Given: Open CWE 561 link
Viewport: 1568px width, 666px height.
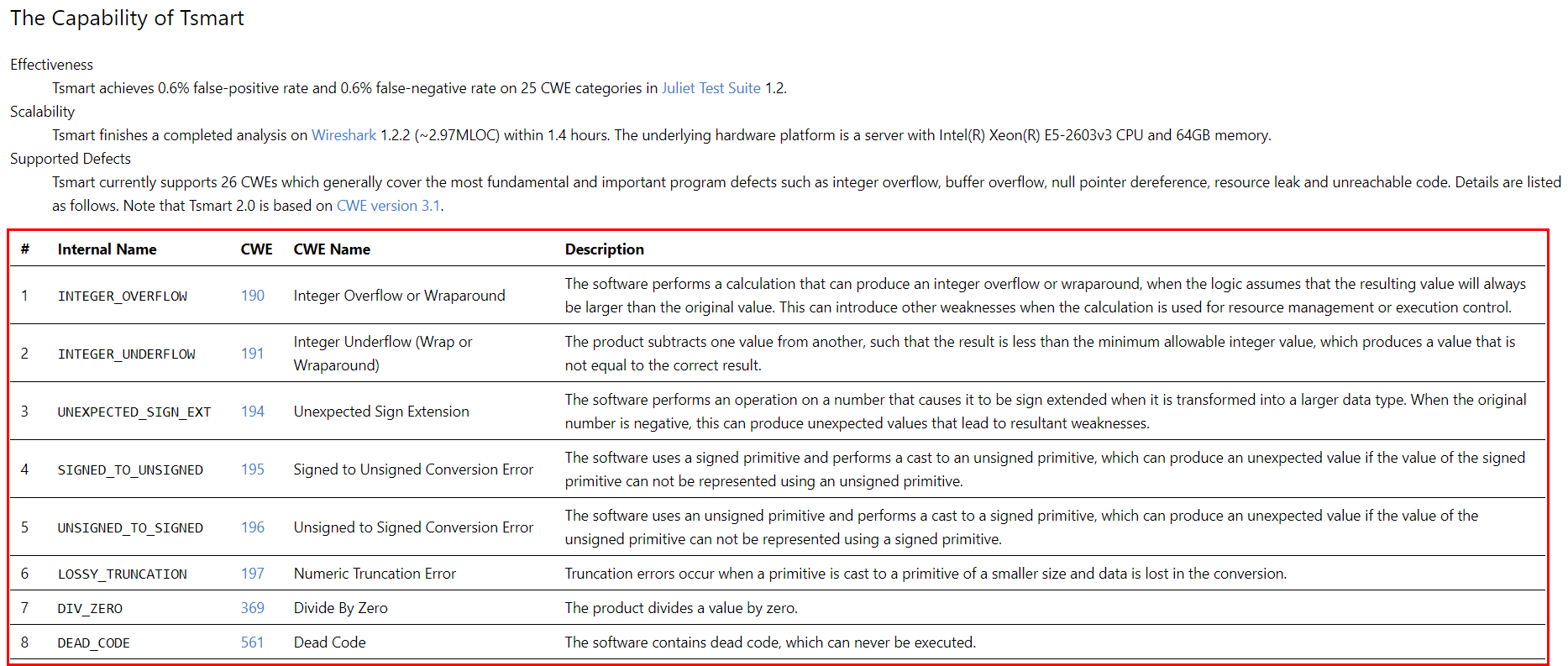Looking at the screenshot, I should [253, 642].
